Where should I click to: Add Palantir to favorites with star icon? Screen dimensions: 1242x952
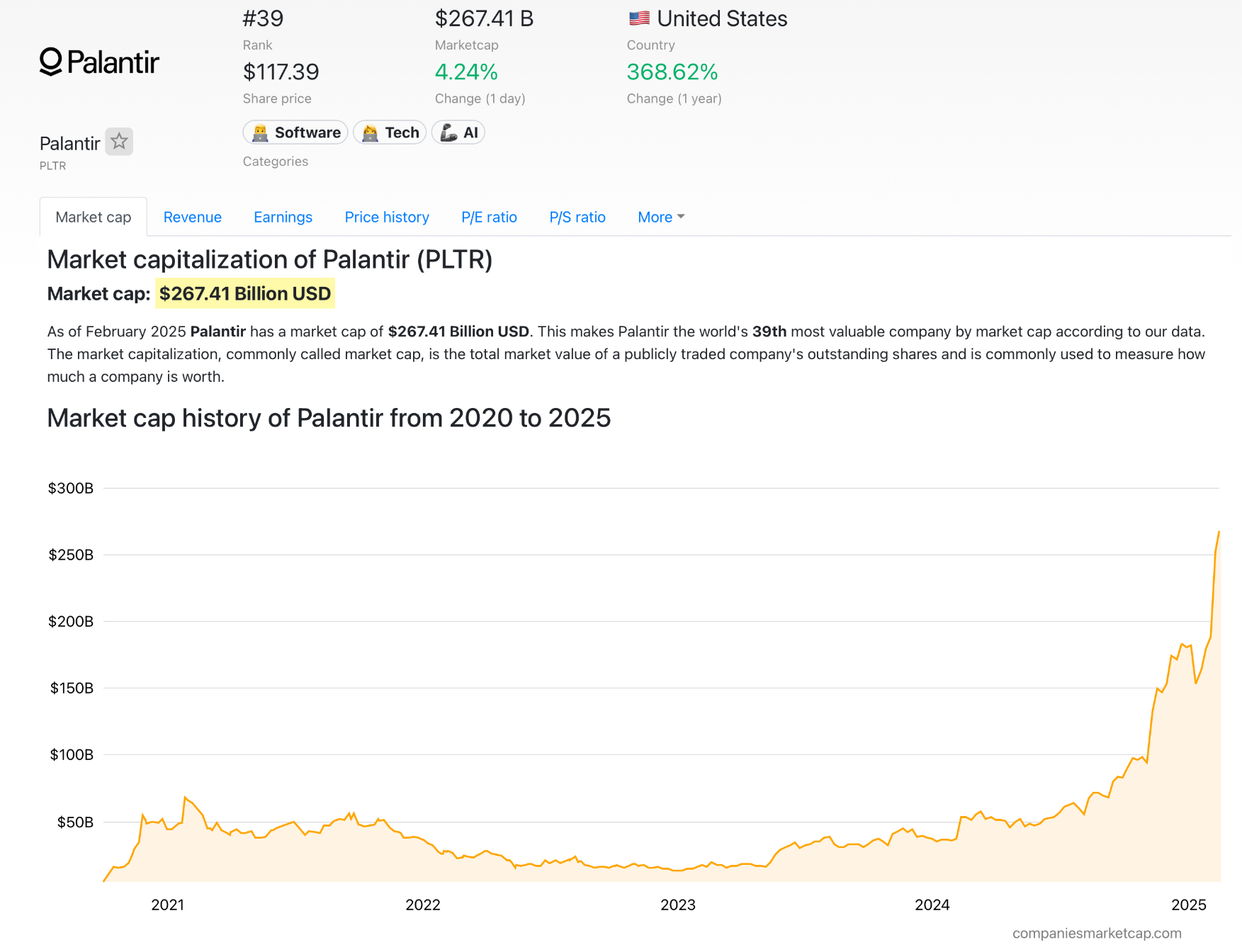(119, 142)
